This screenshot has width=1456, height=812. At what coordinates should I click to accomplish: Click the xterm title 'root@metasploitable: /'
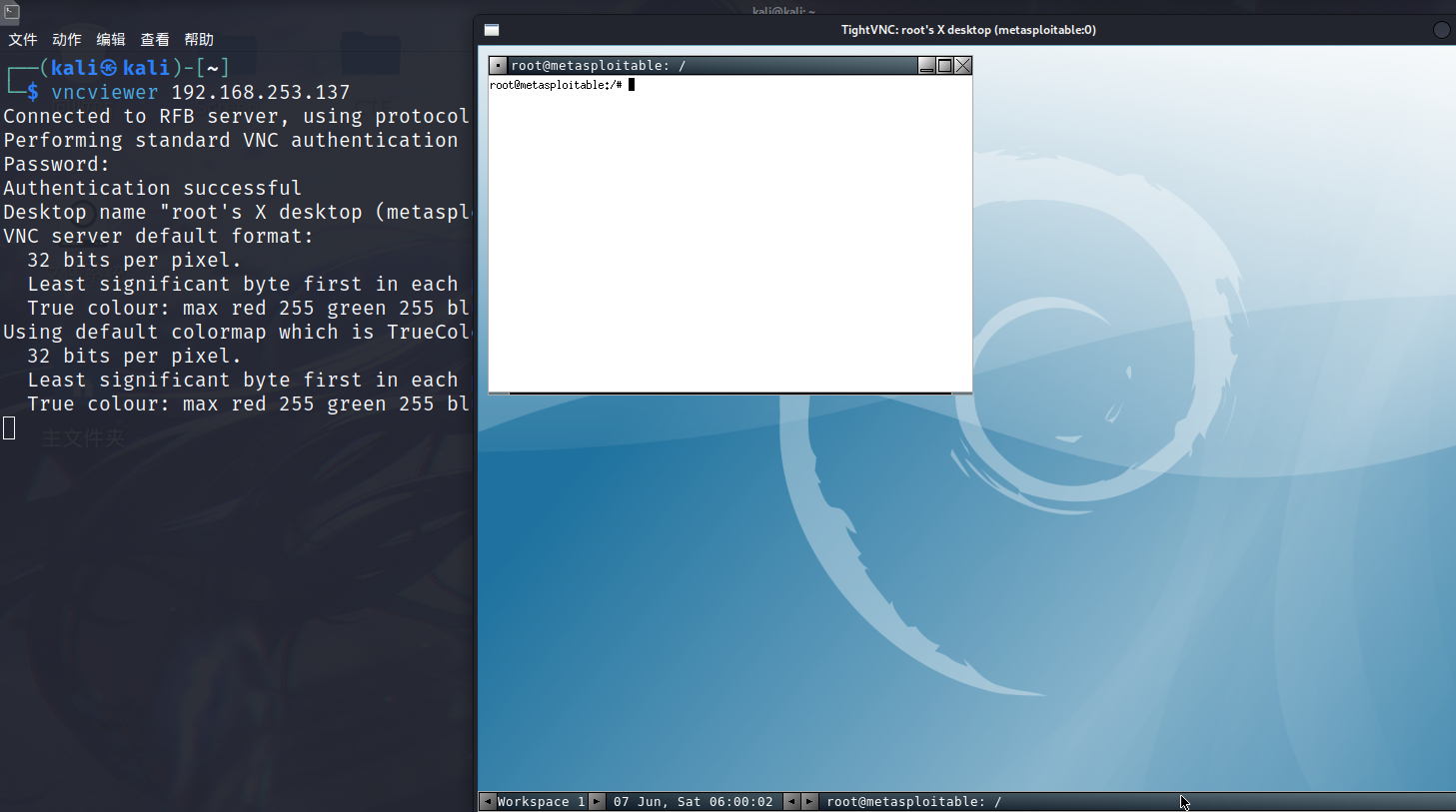[x=599, y=66]
